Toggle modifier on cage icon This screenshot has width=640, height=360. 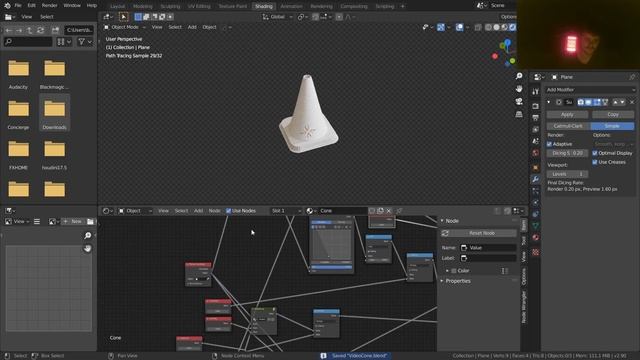[x=605, y=102]
